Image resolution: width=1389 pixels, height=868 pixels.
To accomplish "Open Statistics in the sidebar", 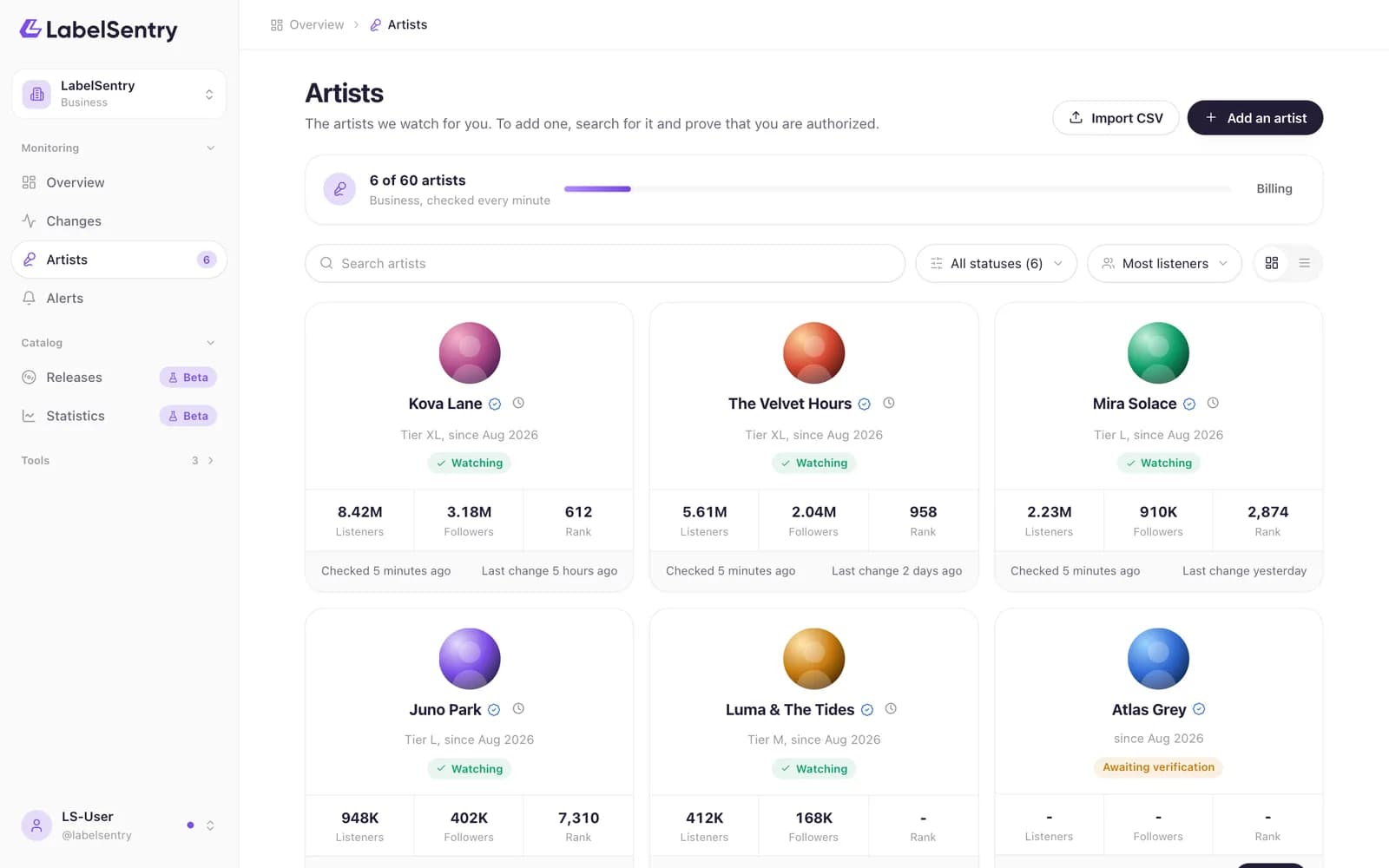I will pyautogui.click(x=119, y=416).
